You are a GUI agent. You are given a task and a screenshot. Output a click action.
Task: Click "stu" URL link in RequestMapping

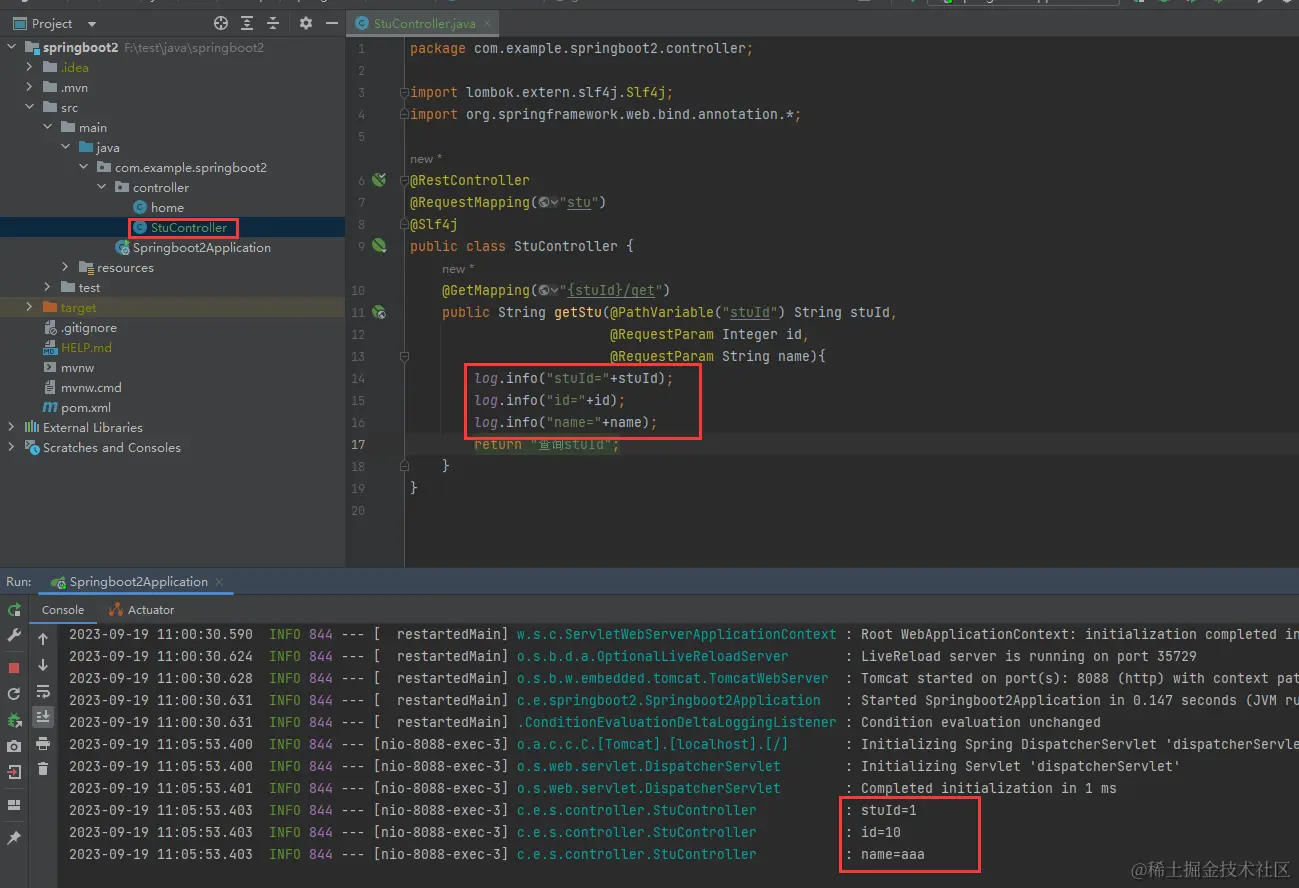point(578,202)
